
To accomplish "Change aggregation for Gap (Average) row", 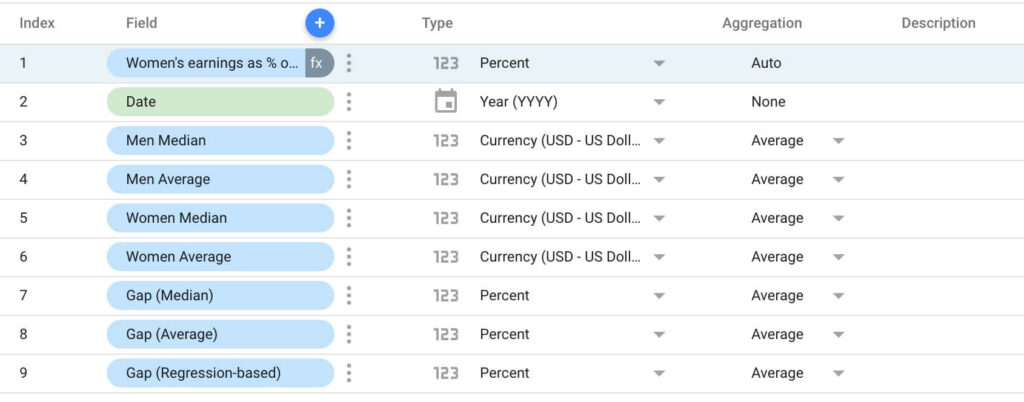I will (x=838, y=335).
